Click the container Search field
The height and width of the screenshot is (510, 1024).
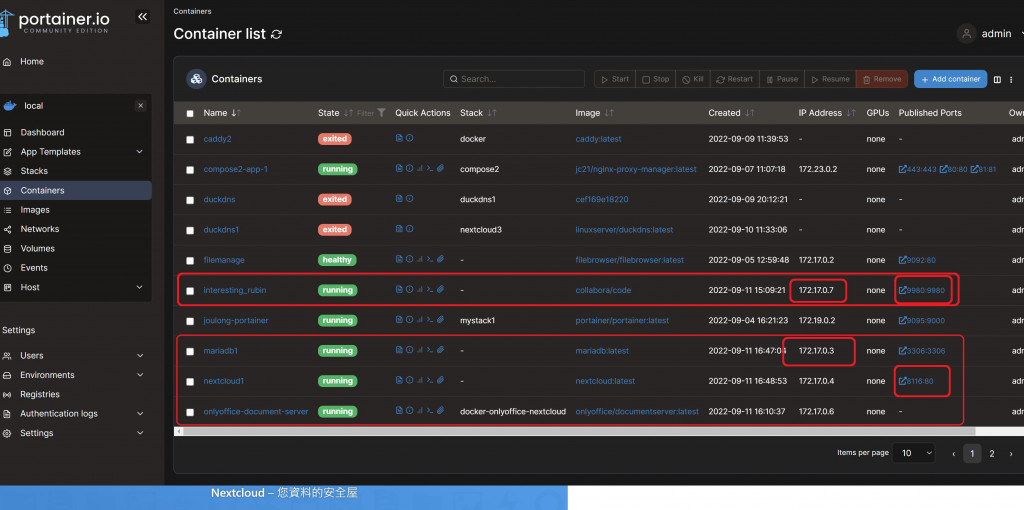tap(514, 79)
